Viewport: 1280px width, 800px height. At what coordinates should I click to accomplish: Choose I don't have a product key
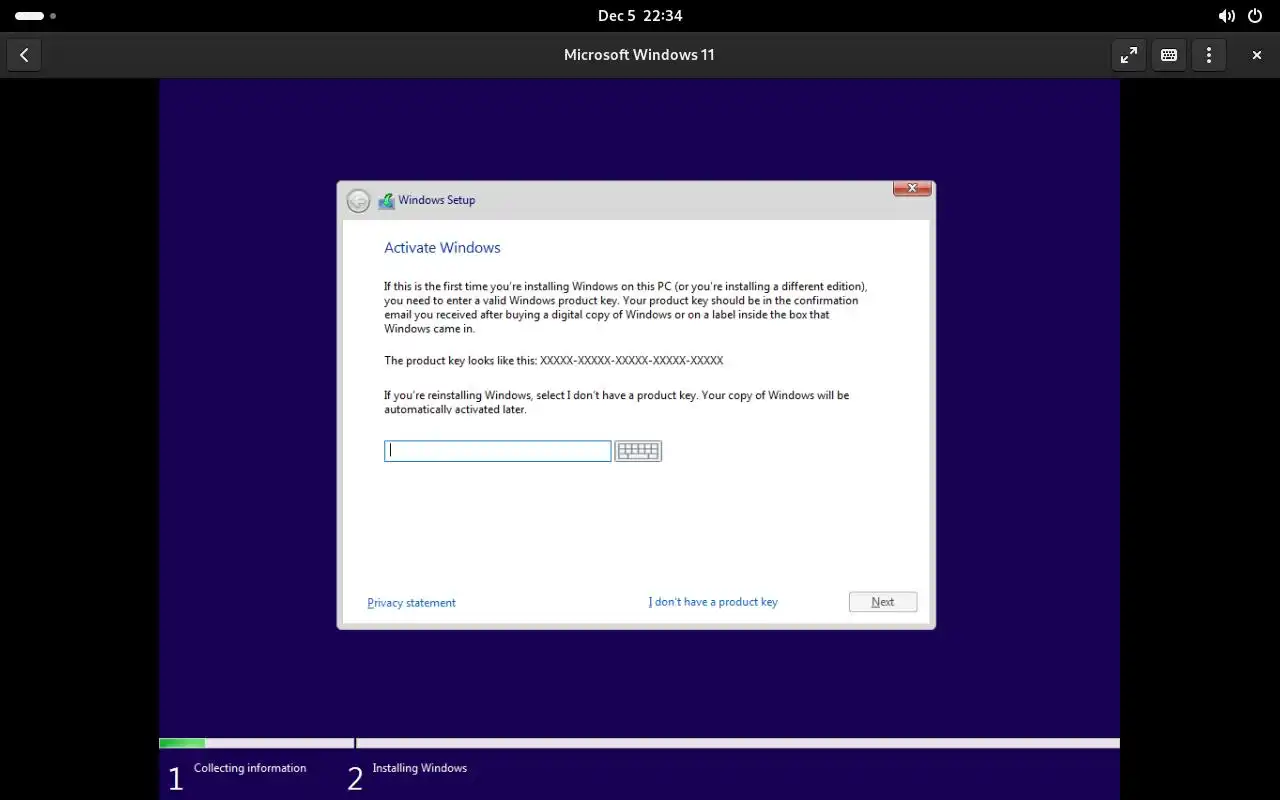713,602
